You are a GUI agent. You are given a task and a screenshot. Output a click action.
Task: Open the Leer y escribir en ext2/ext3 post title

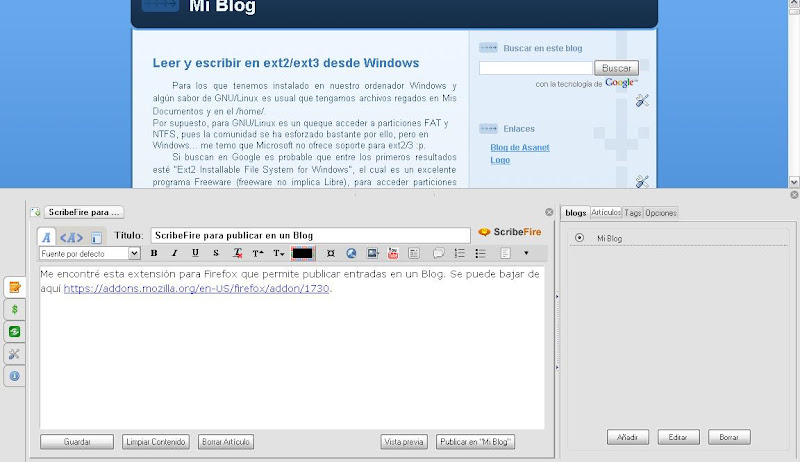pyautogui.click(x=286, y=63)
